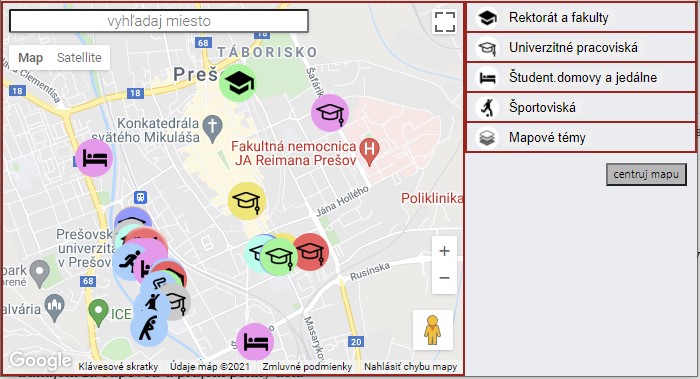This screenshot has width=700, height=379.
Task: Click the purple bed marker near road 18
Action: tap(94, 158)
